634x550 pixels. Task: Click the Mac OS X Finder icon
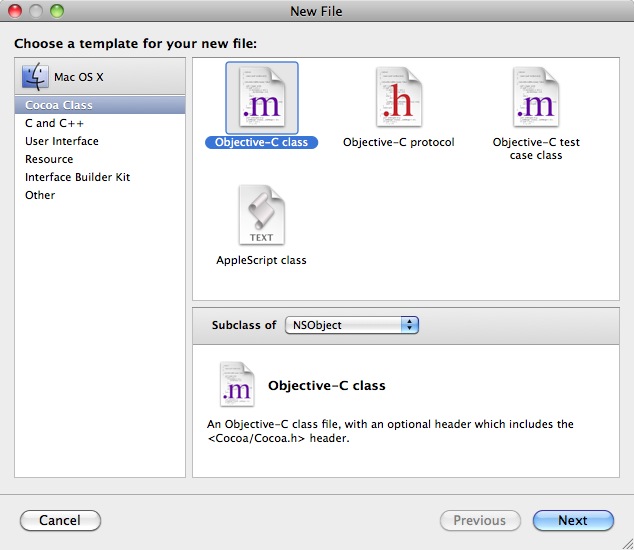[36, 76]
